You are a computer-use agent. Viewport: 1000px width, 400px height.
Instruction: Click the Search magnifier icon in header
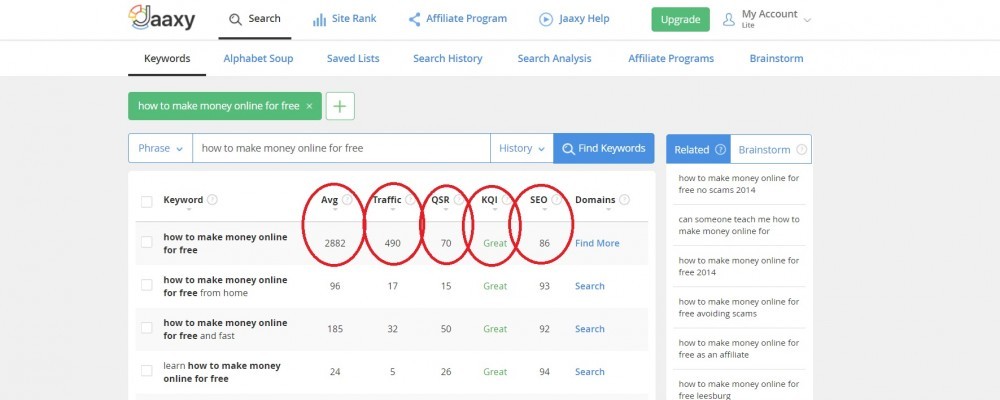click(235, 20)
